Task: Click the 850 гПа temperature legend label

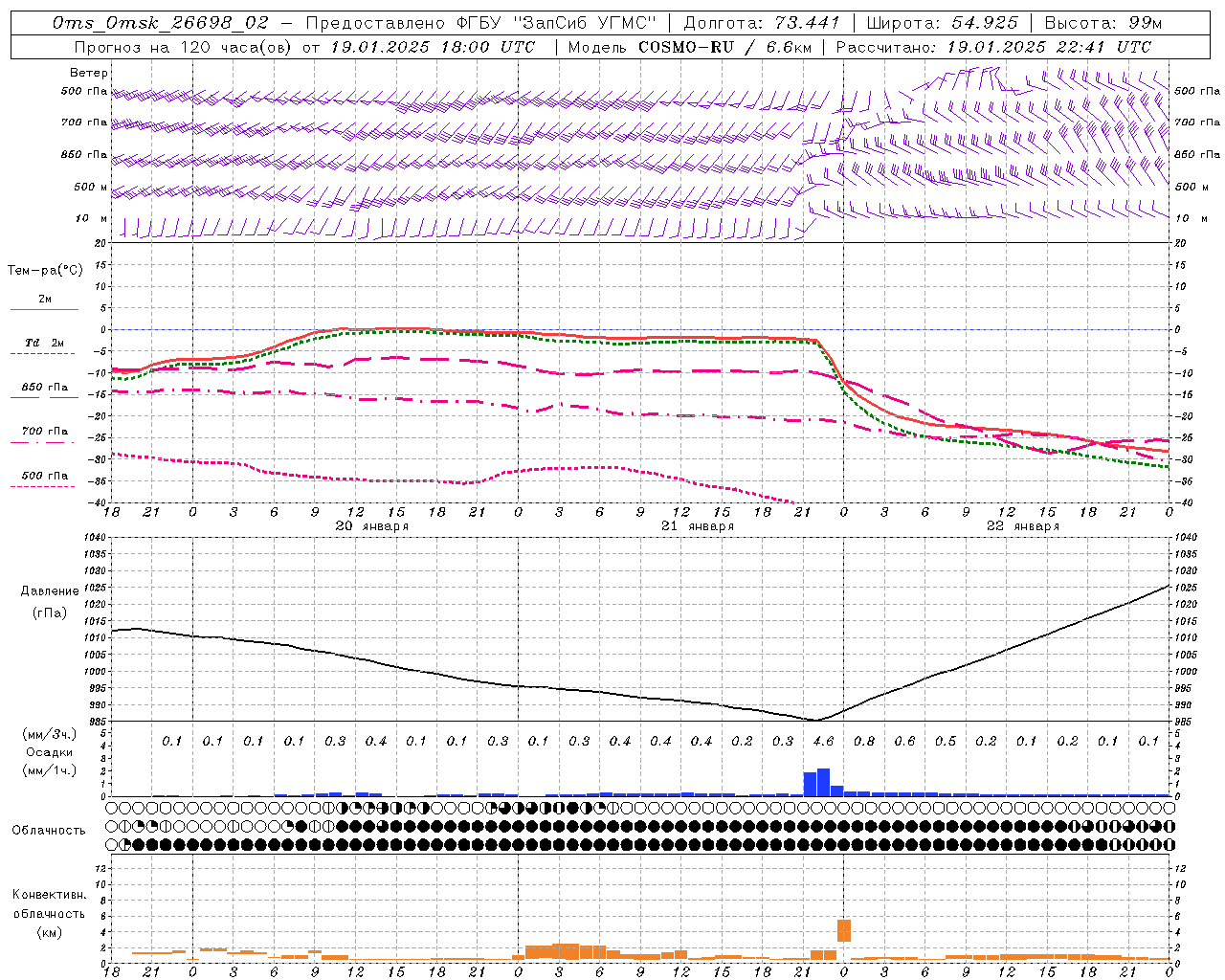Action: coord(45,388)
